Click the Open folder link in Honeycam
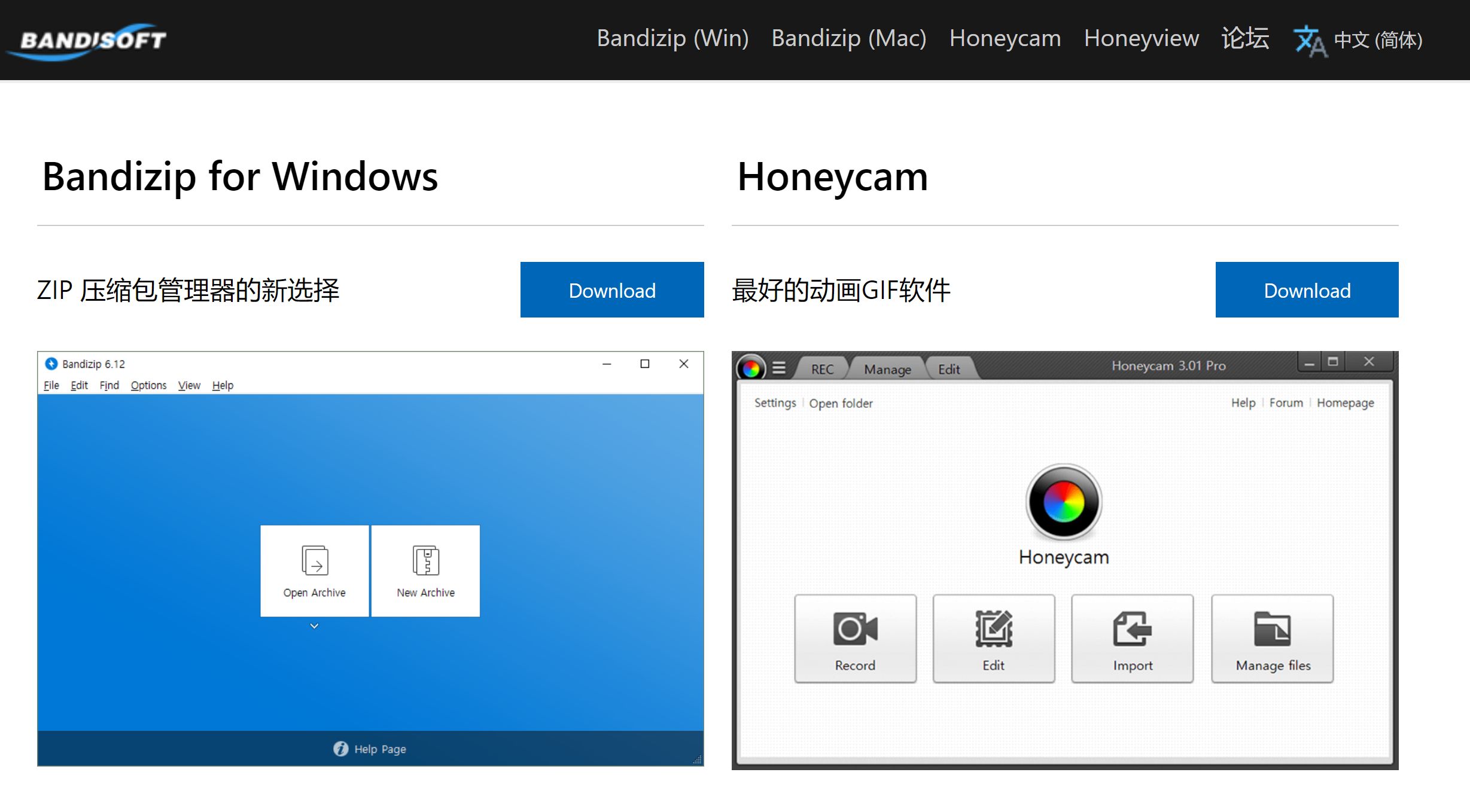Screen dimensions: 1470x812 coord(843,403)
